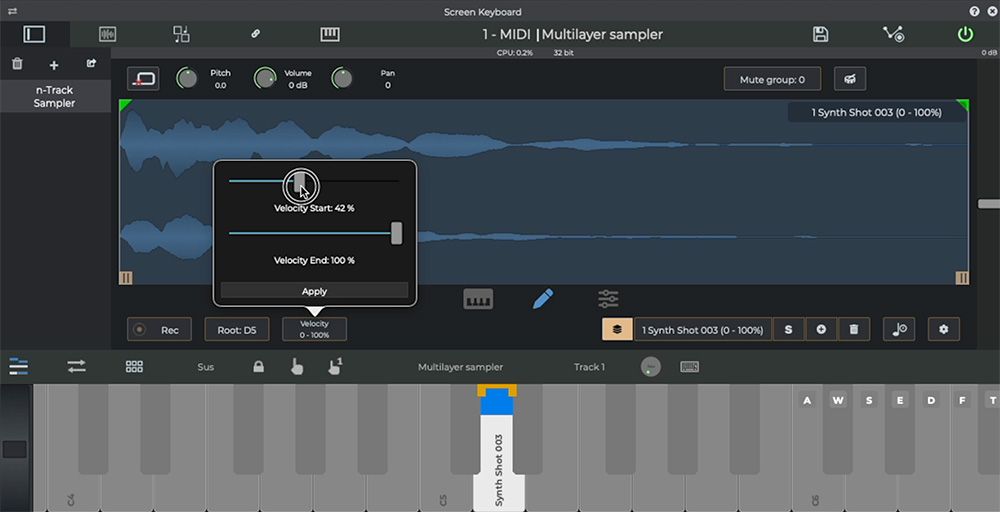The width and height of the screenshot is (1000, 512).
Task: Delete the layer with the trash icon
Action: pyautogui.click(x=854, y=330)
